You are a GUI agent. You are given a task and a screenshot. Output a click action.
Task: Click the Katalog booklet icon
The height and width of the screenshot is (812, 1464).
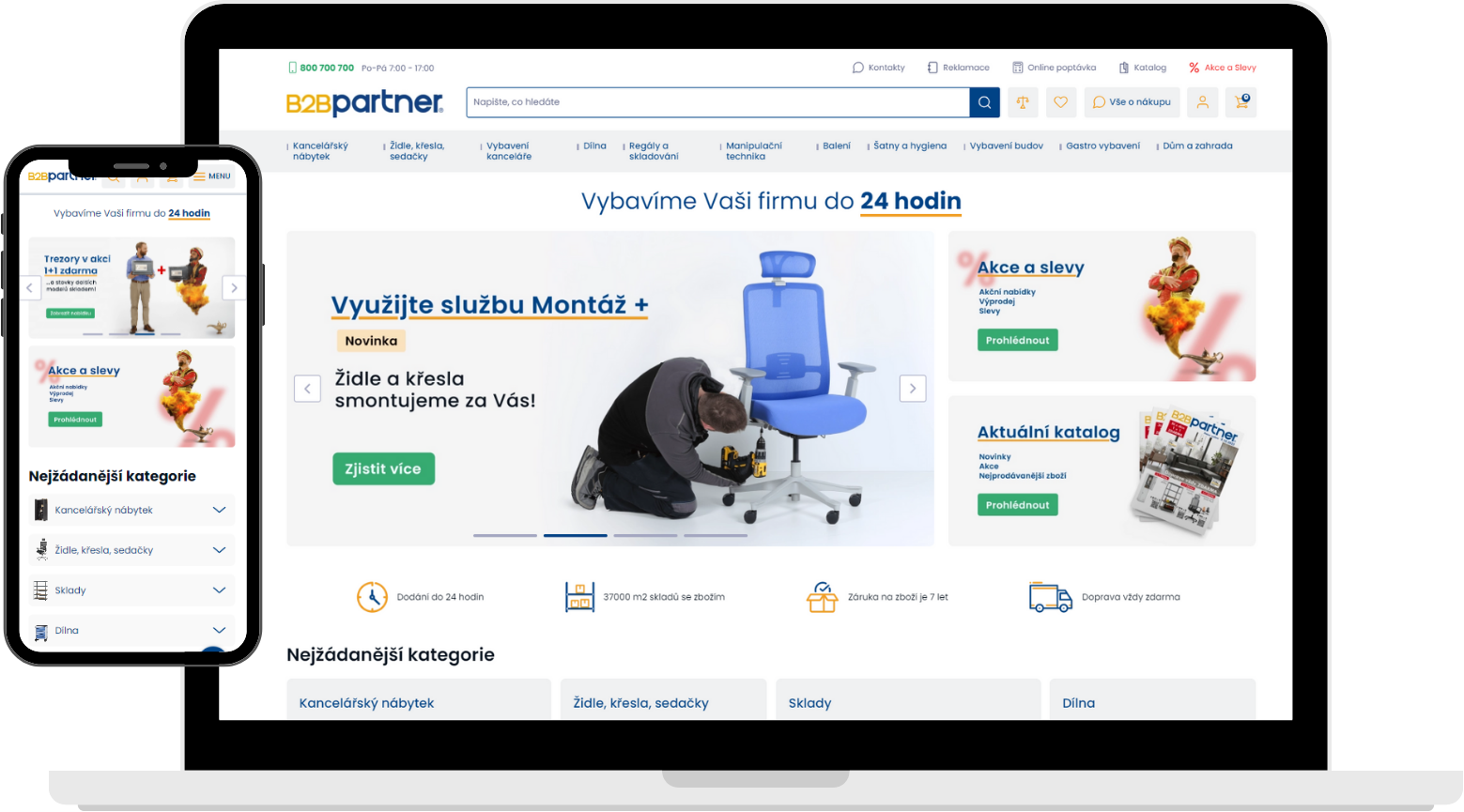tap(1123, 68)
